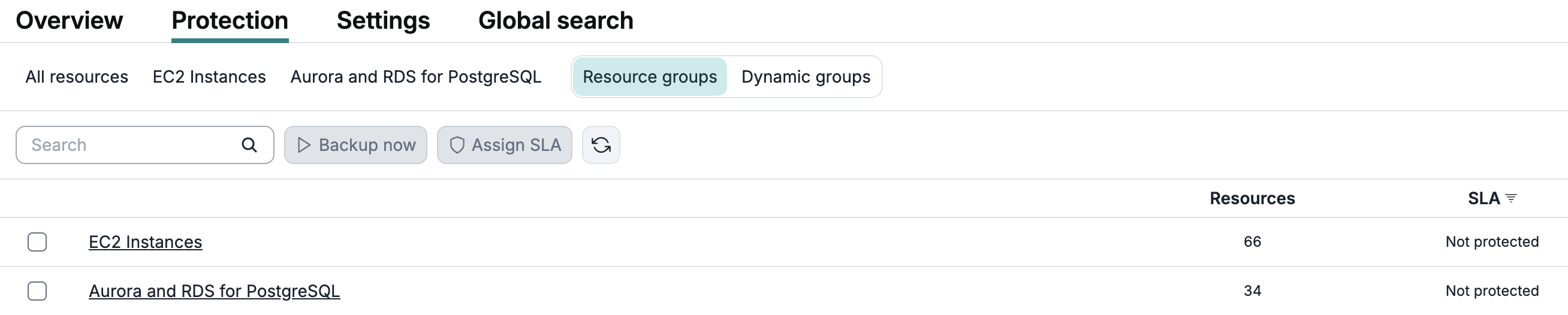Open the Settings tab
Viewport: 1568px width, 315px height.
pos(384,21)
